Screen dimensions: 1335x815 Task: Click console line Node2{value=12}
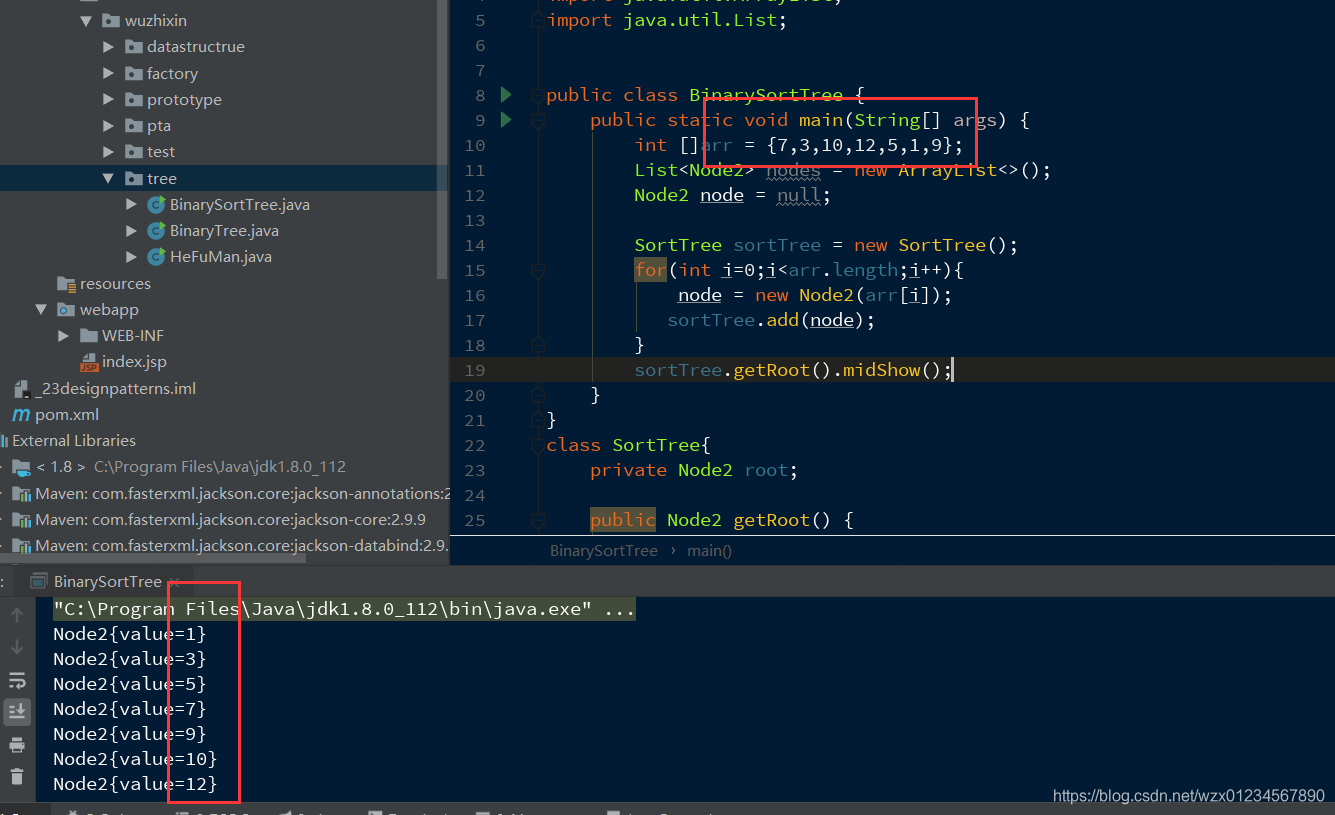coord(135,784)
